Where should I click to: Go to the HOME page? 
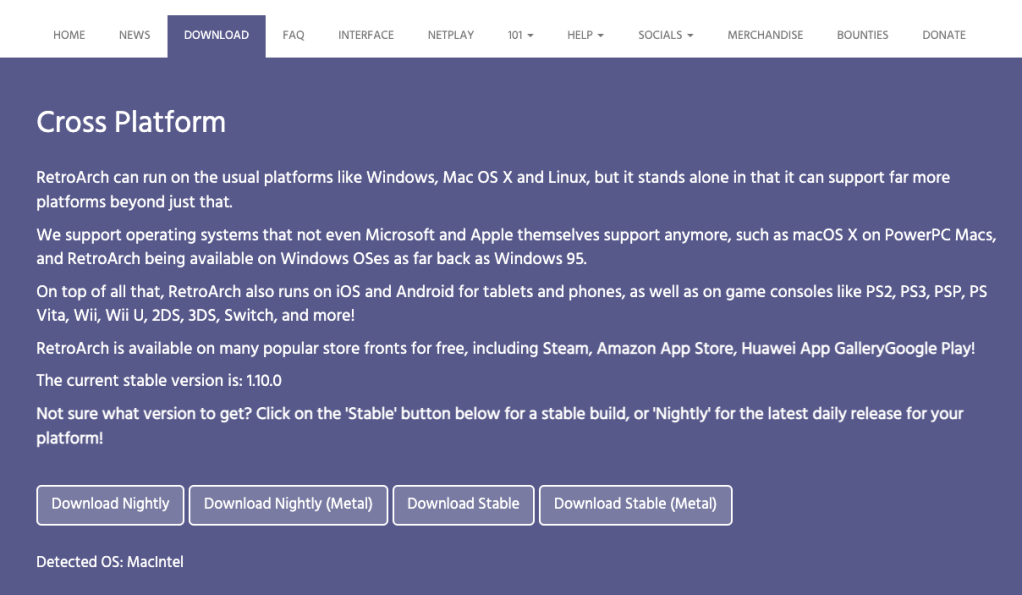click(68, 35)
